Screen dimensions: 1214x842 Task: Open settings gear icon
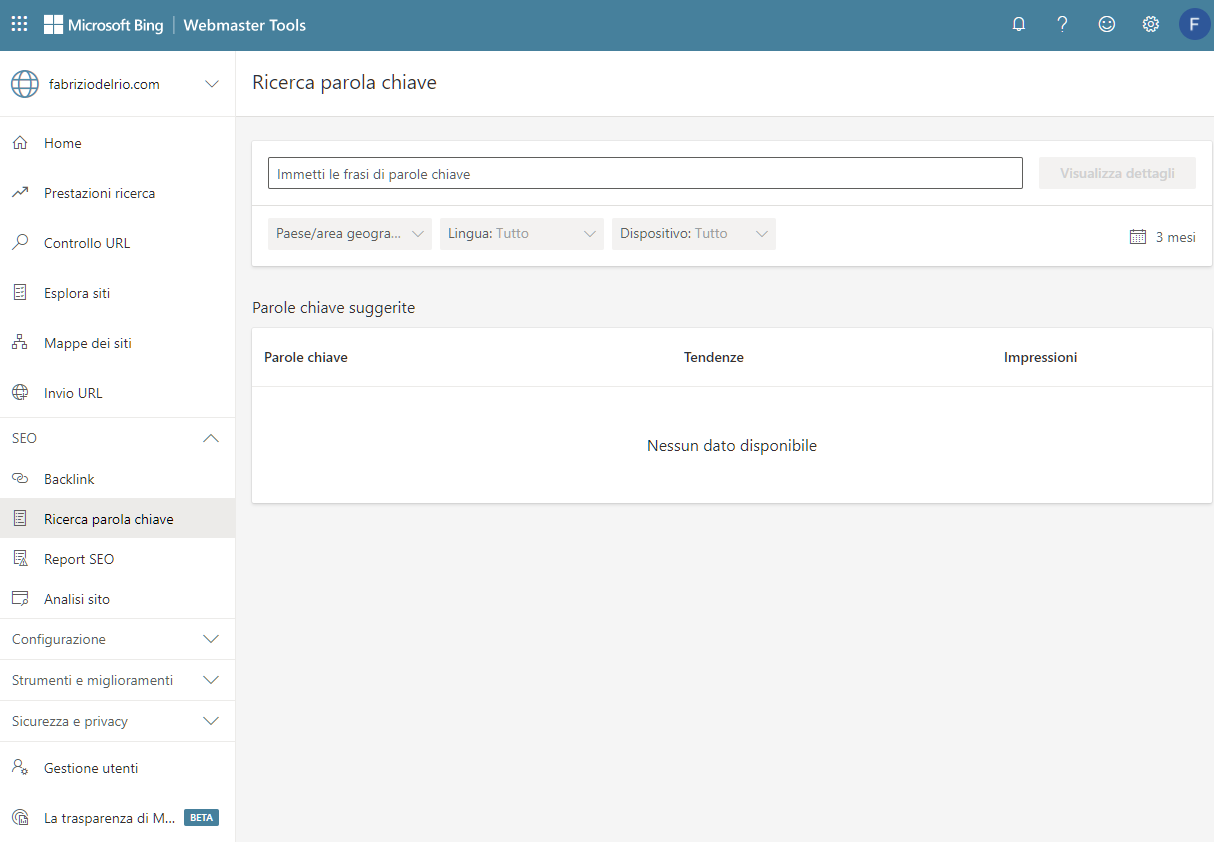[x=1151, y=25]
